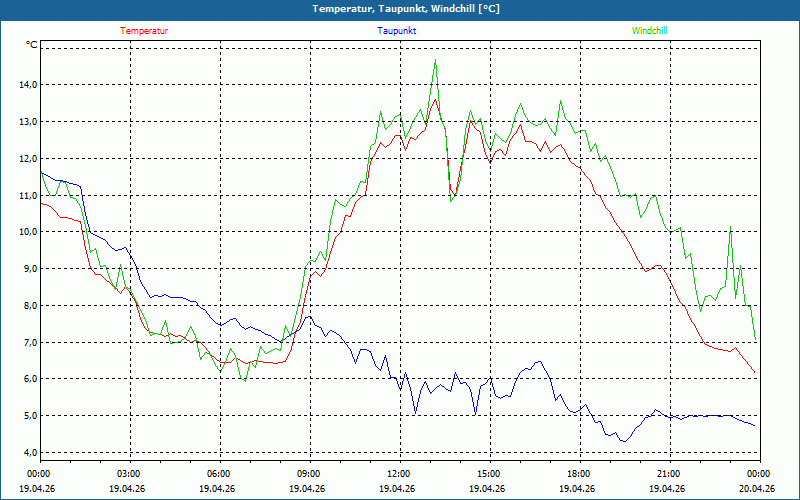800x500 pixels.
Task: Click the red Temperatur line's end at right edge
Action: click(x=755, y=373)
